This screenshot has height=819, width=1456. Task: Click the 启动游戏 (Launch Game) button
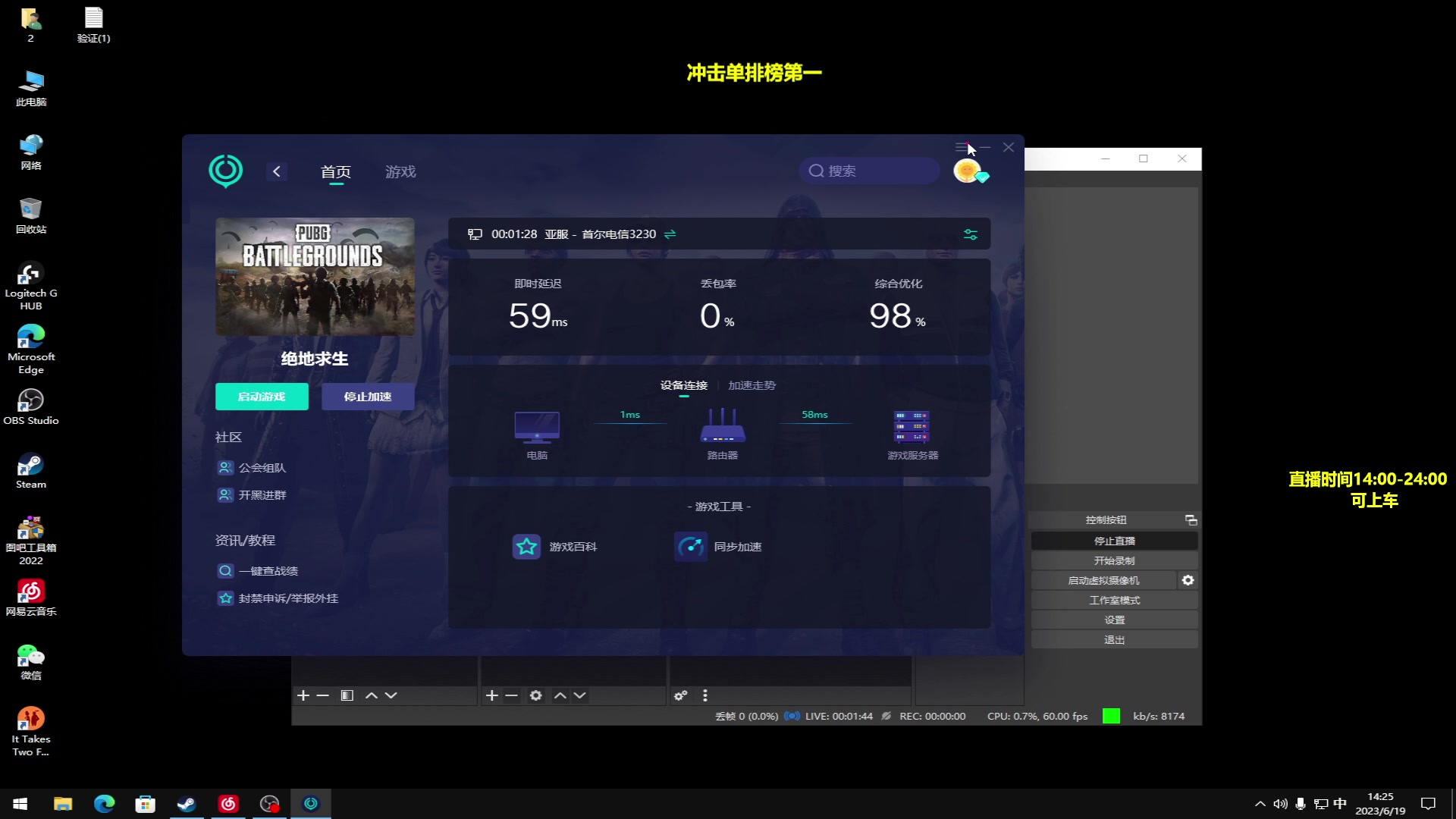click(x=261, y=396)
